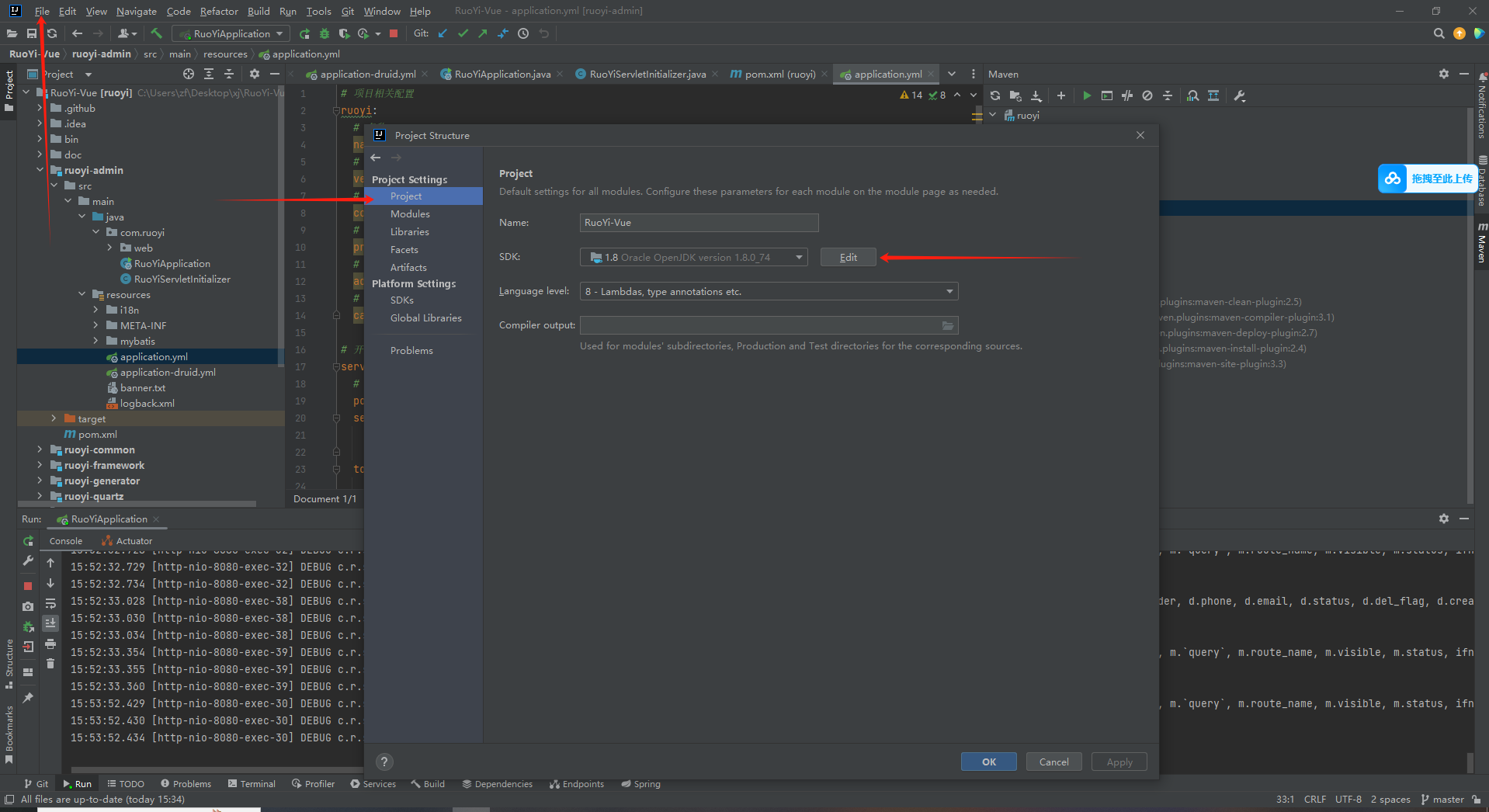Screen dimensions: 1489x812
Task: Select logback.xml in project tree
Action: tap(148, 403)
